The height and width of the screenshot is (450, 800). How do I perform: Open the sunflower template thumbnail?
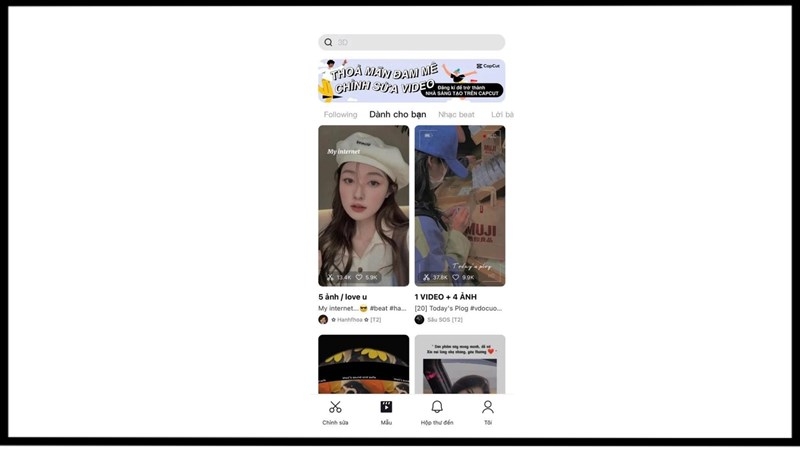(364, 364)
